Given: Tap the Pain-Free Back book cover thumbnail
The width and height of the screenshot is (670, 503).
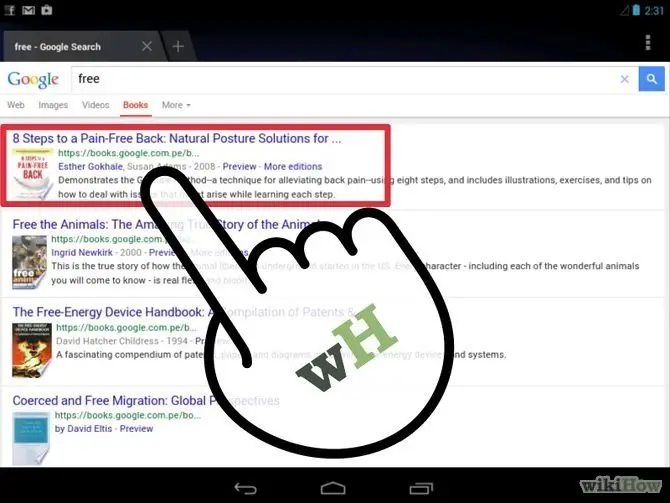Looking at the screenshot, I should [x=32, y=174].
